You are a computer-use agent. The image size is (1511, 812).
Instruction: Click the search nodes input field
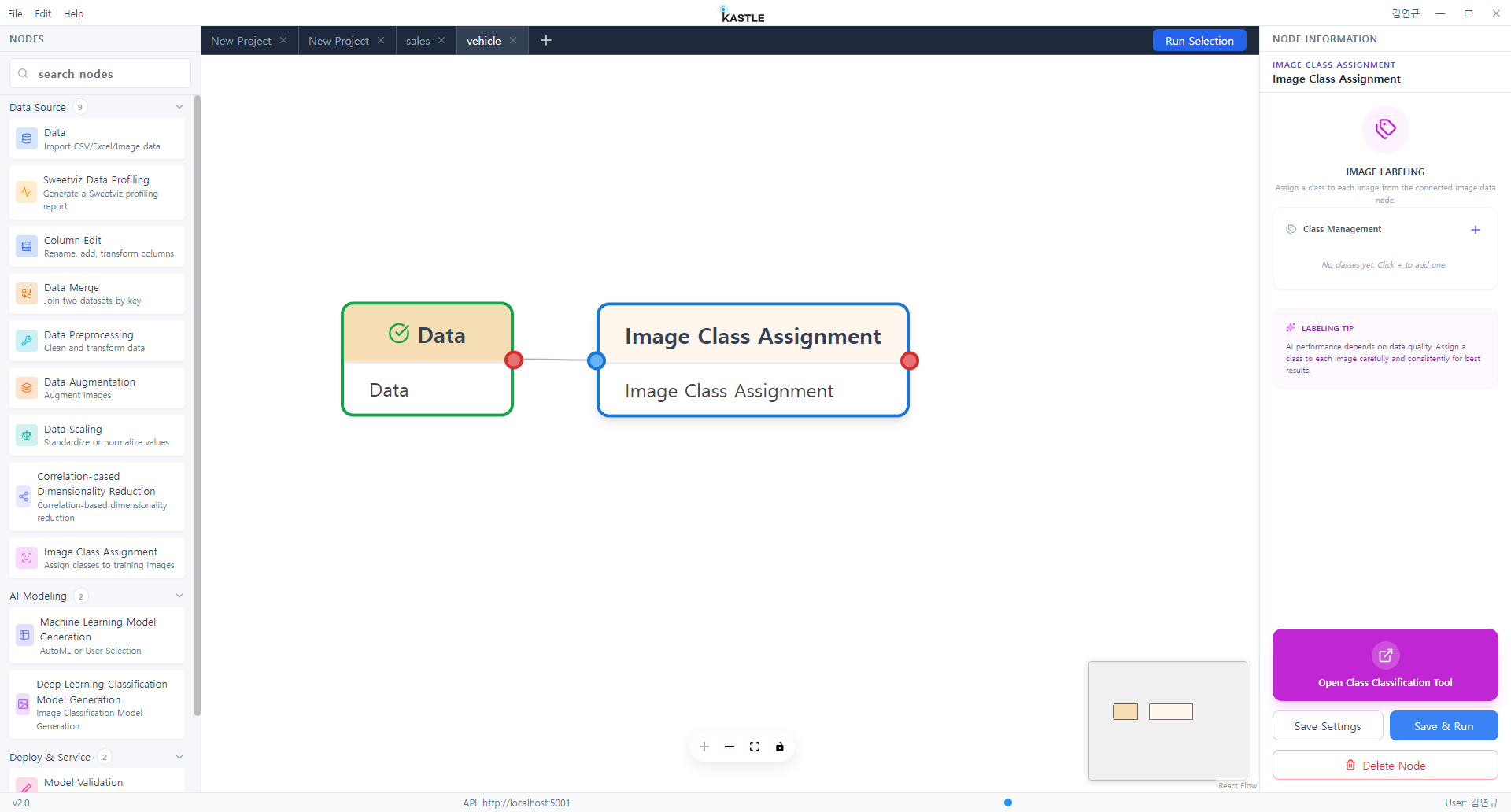click(x=100, y=74)
